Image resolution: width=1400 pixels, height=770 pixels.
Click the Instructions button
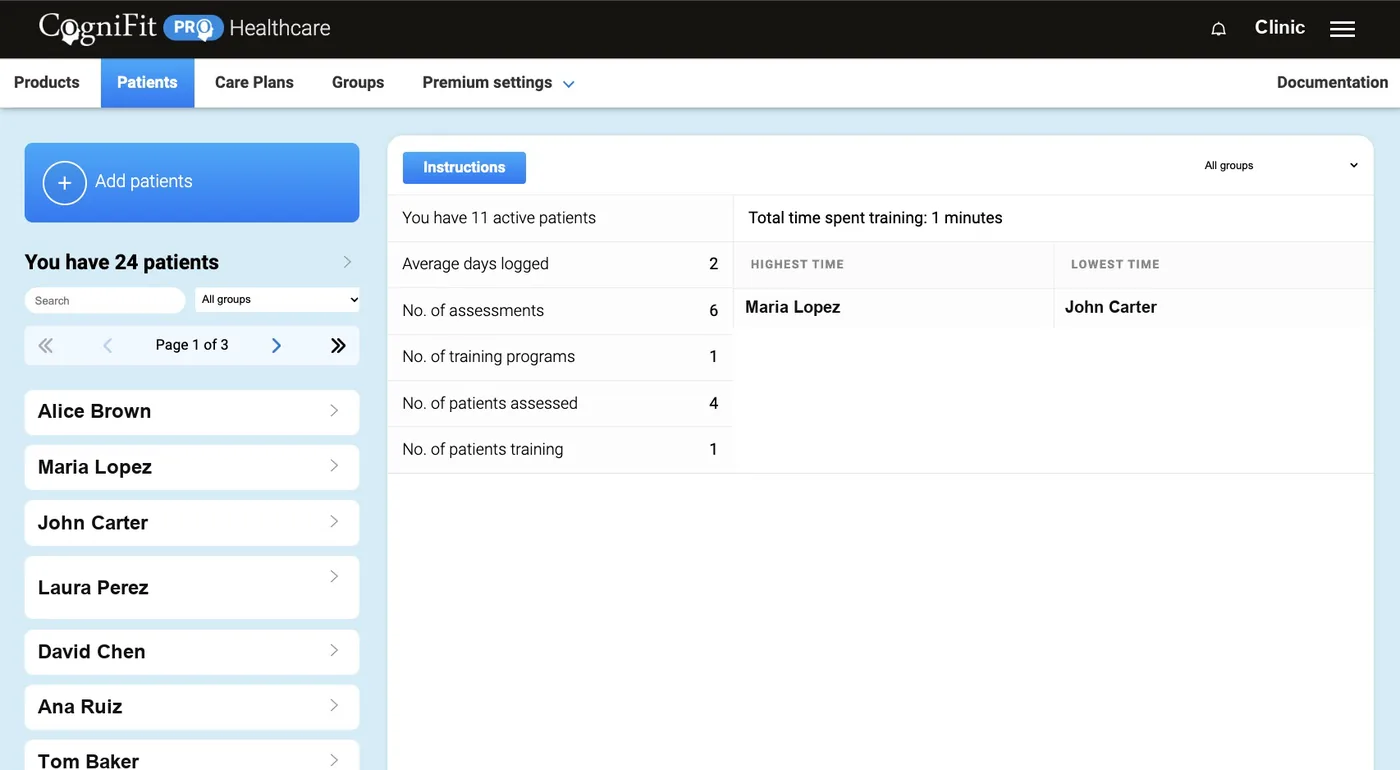[x=464, y=168]
